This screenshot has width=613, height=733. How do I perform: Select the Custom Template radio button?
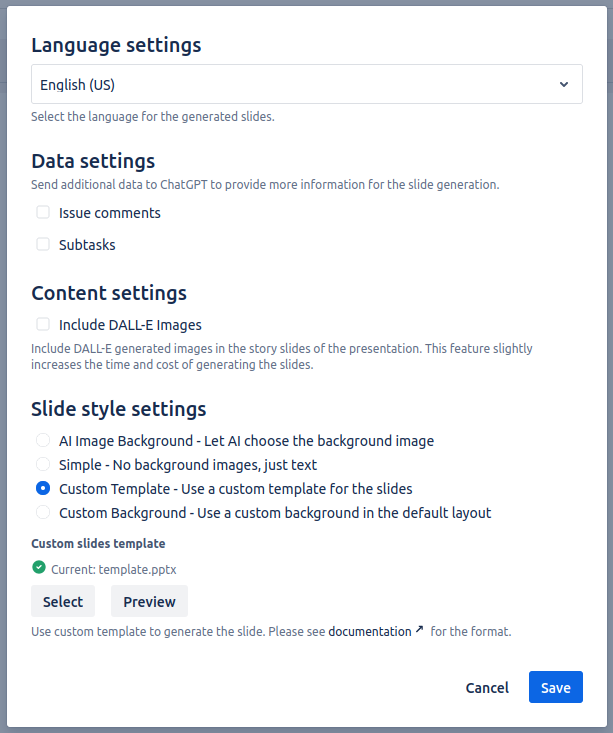tap(43, 489)
